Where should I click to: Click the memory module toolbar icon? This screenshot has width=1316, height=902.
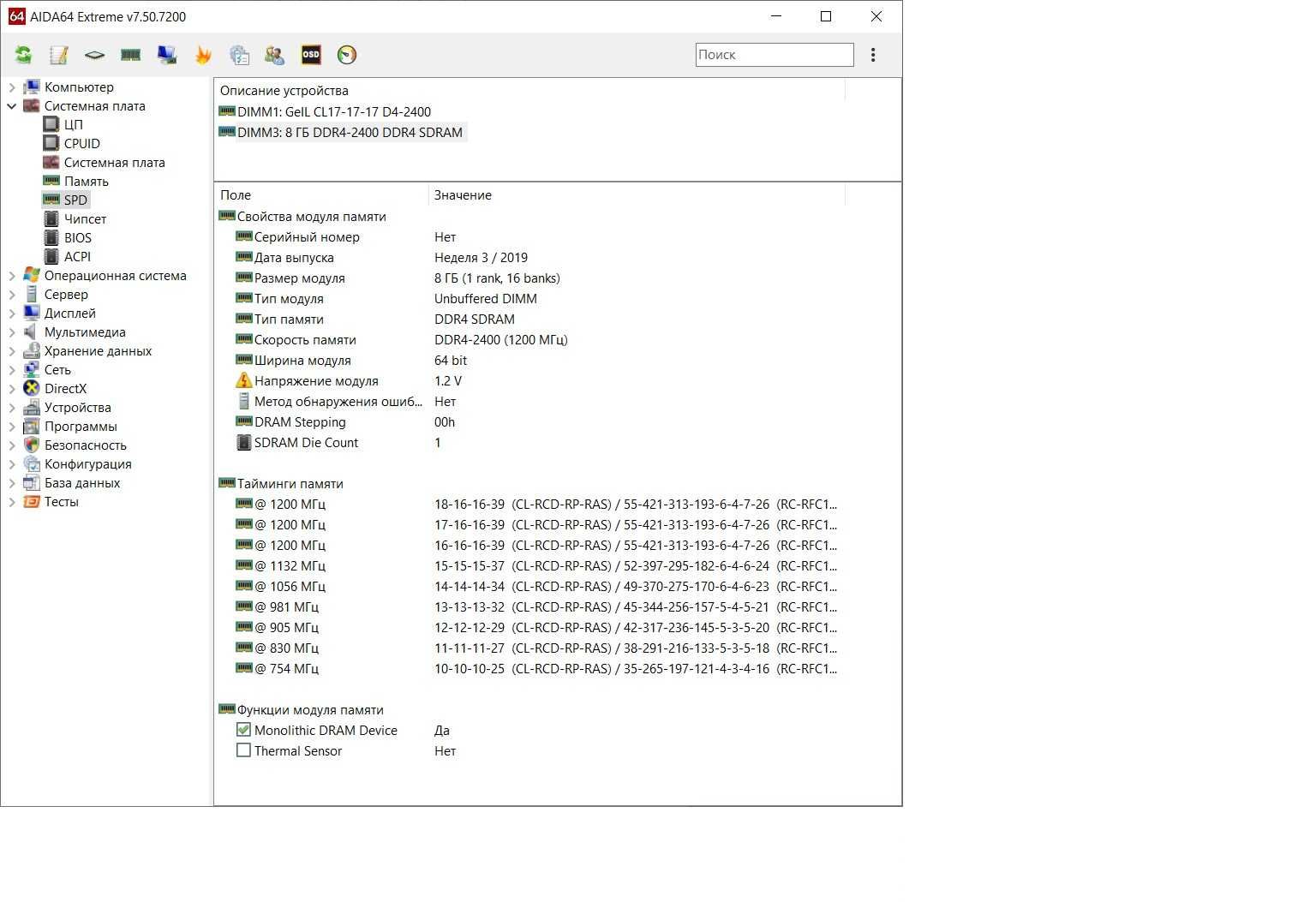(x=130, y=55)
